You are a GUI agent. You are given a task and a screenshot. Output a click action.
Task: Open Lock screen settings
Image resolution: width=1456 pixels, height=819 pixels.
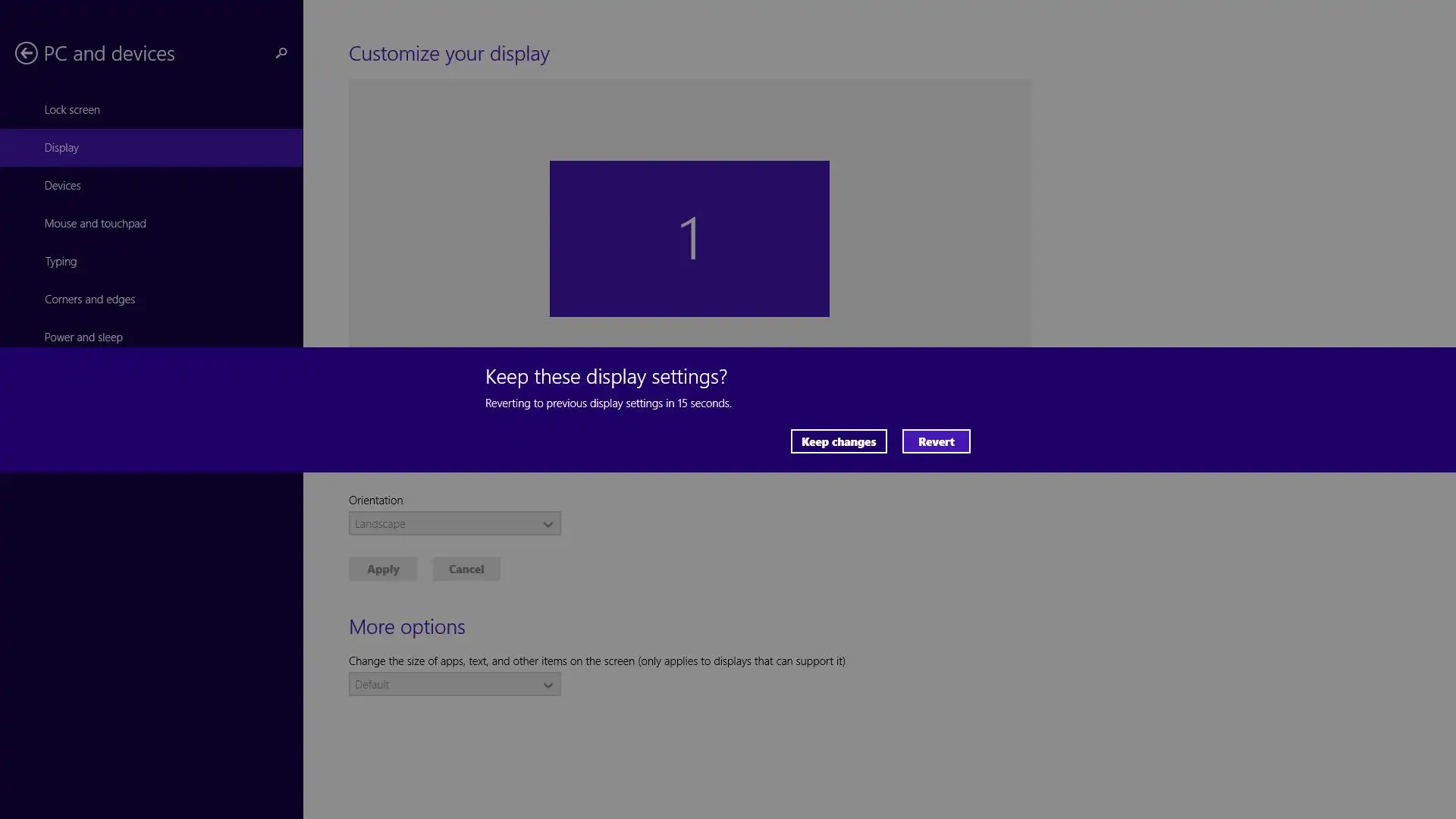(x=72, y=110)
